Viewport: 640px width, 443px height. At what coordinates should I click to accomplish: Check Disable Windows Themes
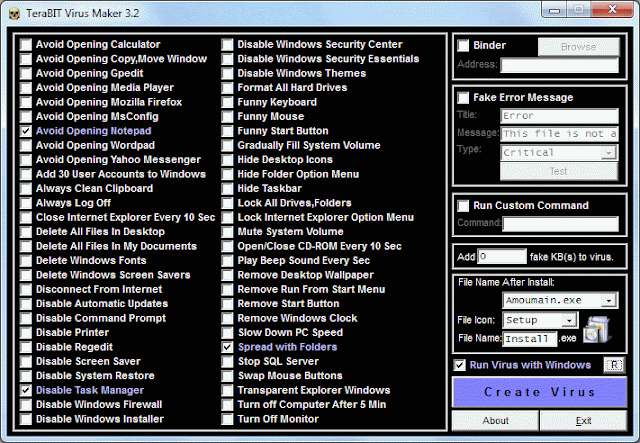227,73
